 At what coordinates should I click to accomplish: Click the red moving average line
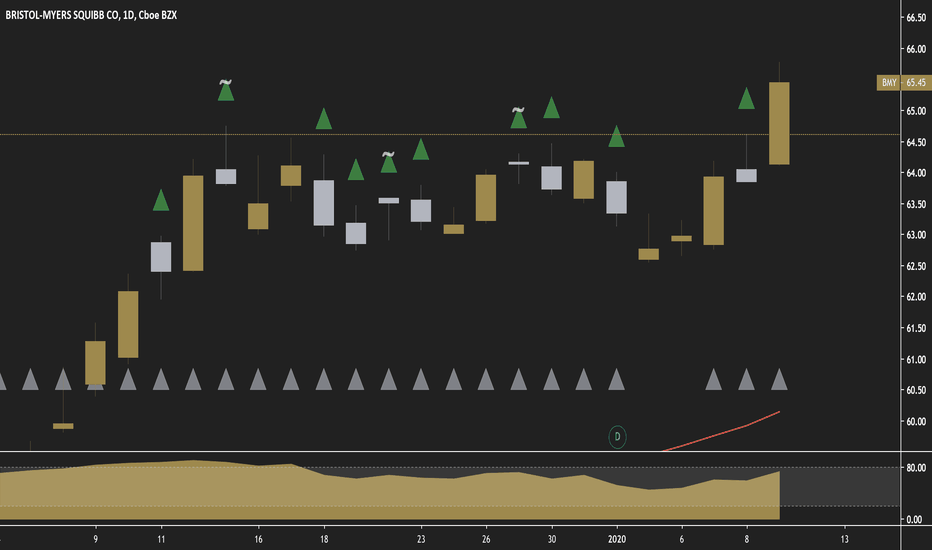point(722,432)
